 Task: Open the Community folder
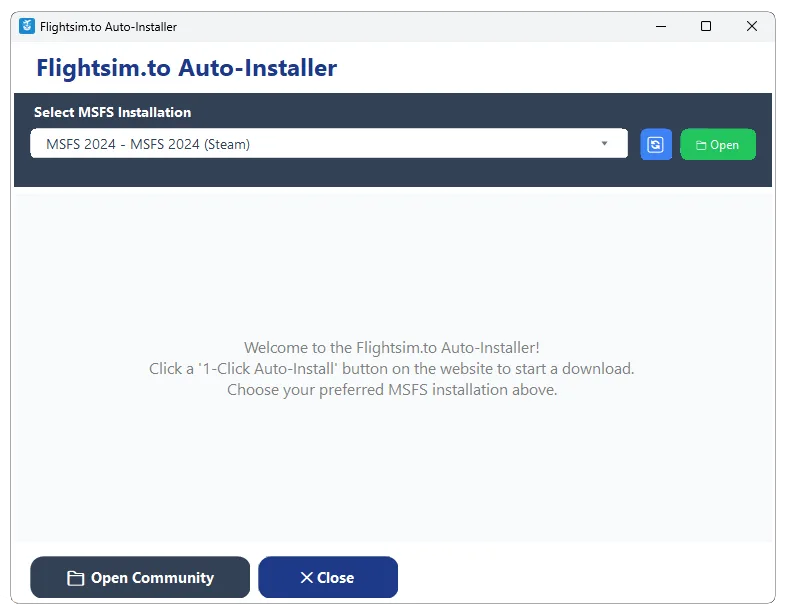pyautogui.click(x=140, y=577)
